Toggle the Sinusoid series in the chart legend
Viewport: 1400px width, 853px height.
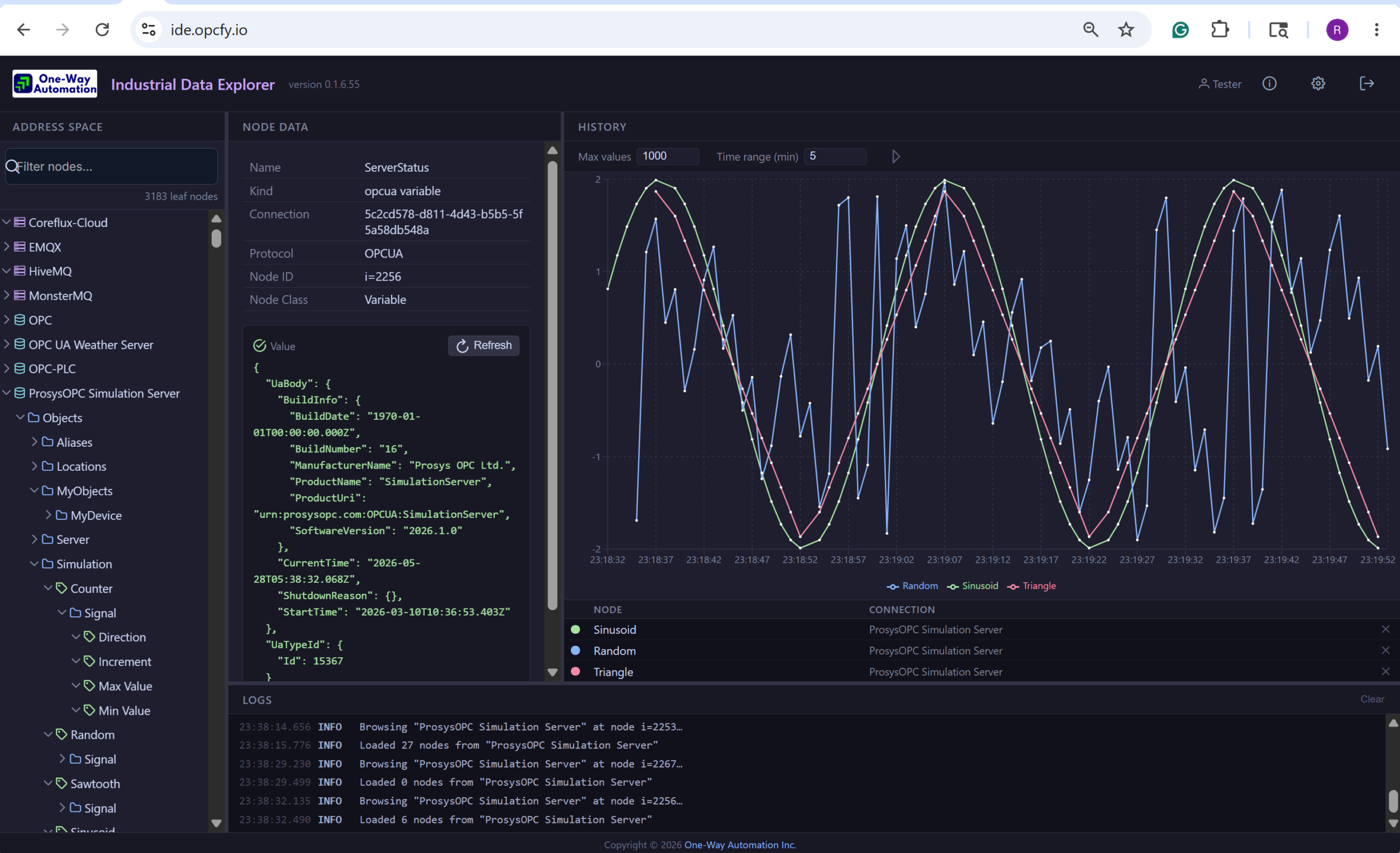[972, 586]
